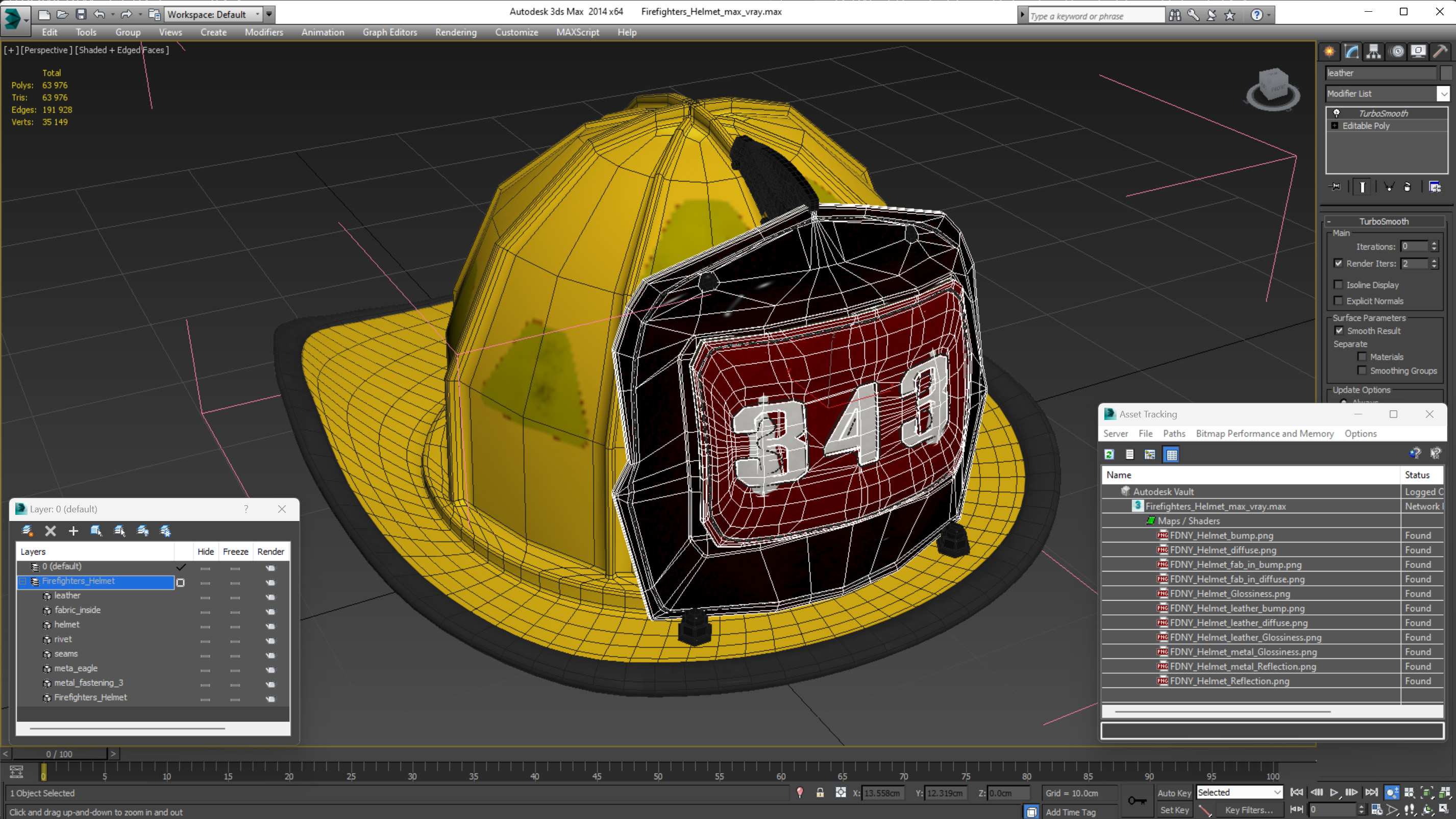Open the Selected key filter dropdown
This screenshot has width=1456, height=819.
pos(1239,792)
